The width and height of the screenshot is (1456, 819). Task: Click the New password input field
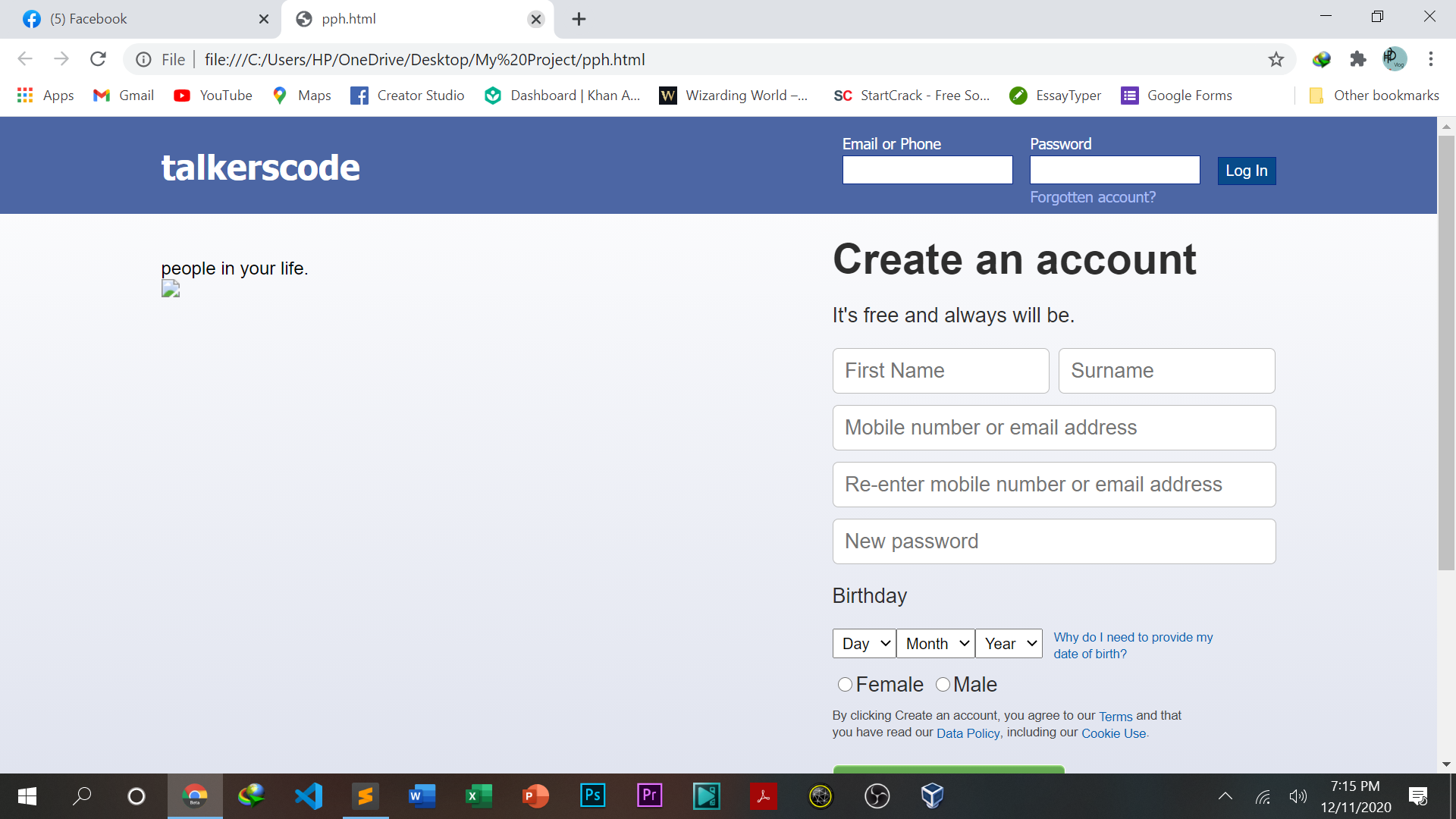tap(1053, 541)
